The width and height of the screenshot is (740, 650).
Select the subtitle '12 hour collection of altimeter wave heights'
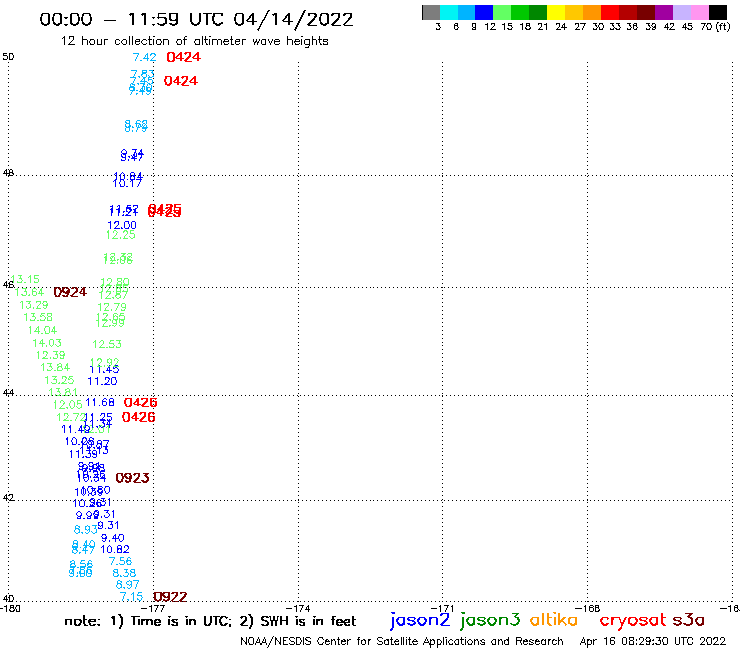point(194,41)
